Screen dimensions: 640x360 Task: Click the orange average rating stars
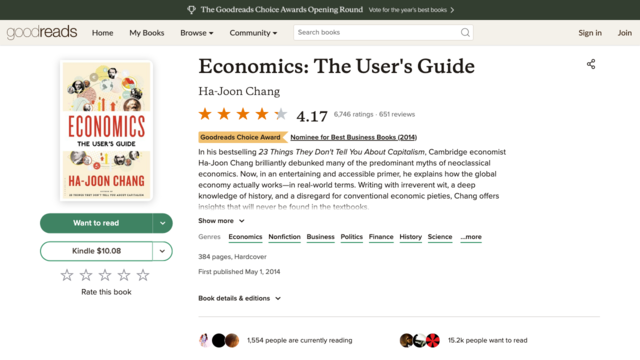click(x=243, y=114)
